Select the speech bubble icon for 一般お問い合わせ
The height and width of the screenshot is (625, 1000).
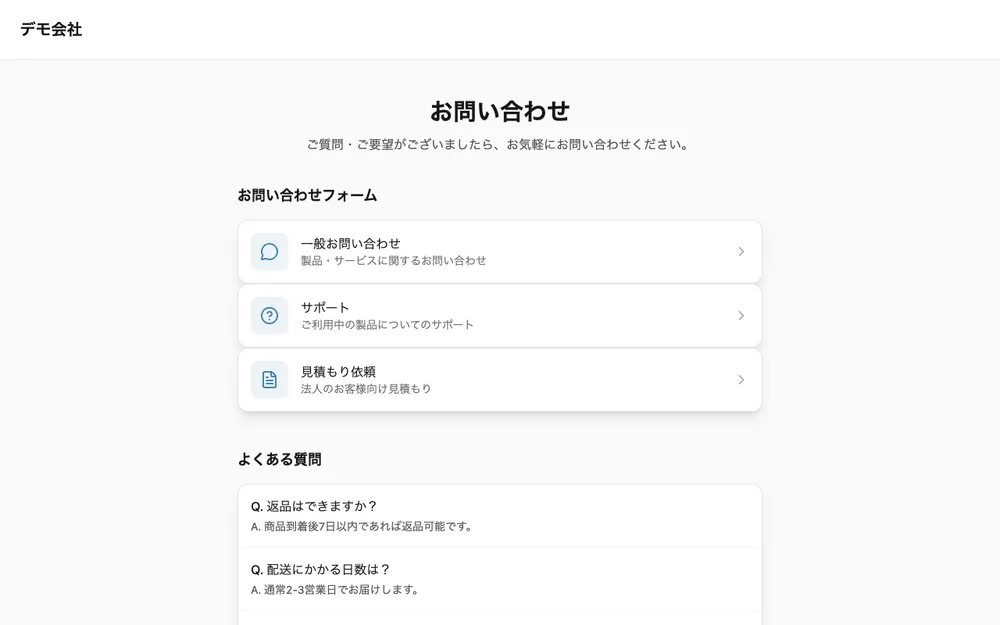[269, 251]
